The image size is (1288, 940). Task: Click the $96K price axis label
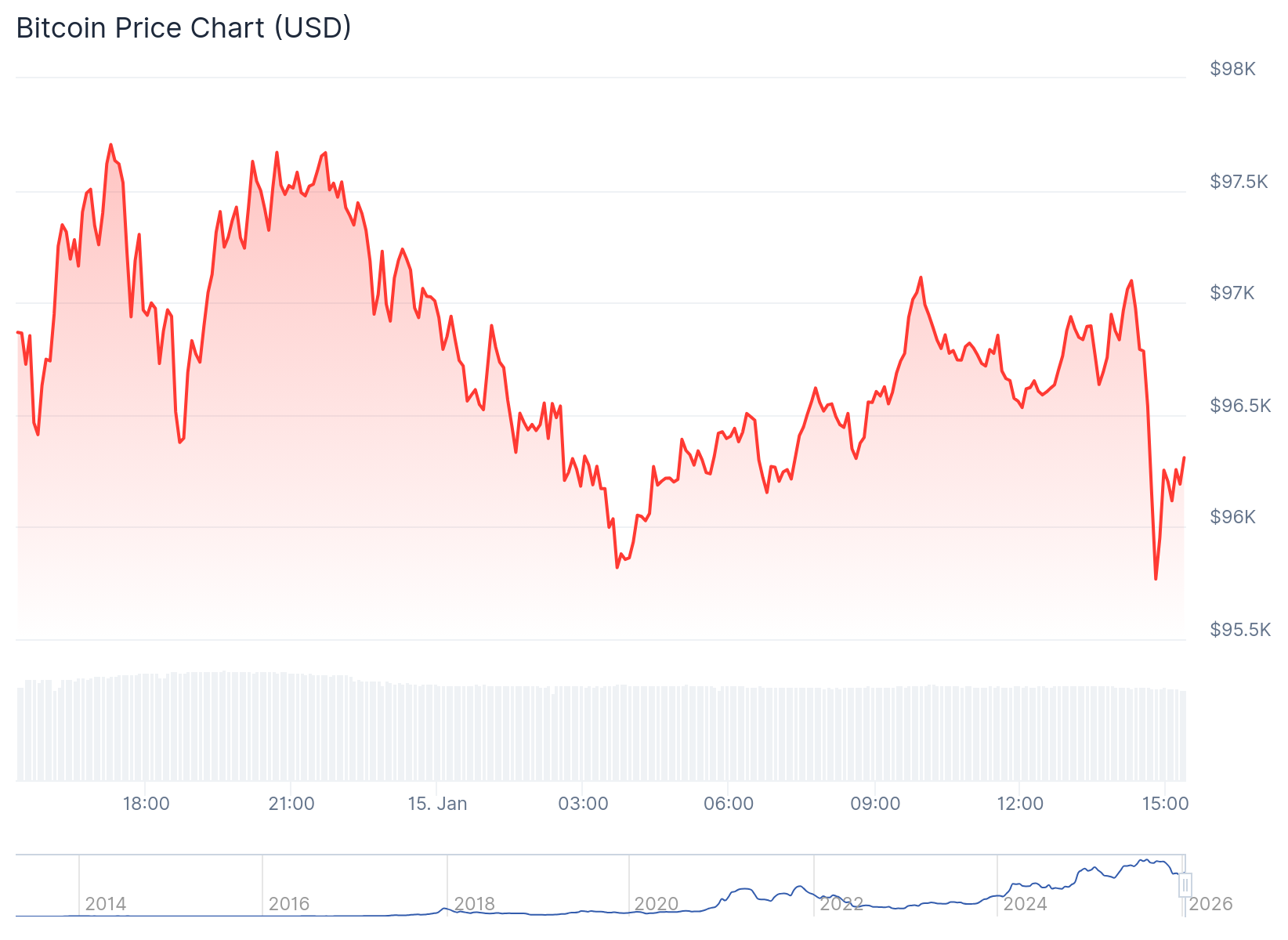(1232, 517)
